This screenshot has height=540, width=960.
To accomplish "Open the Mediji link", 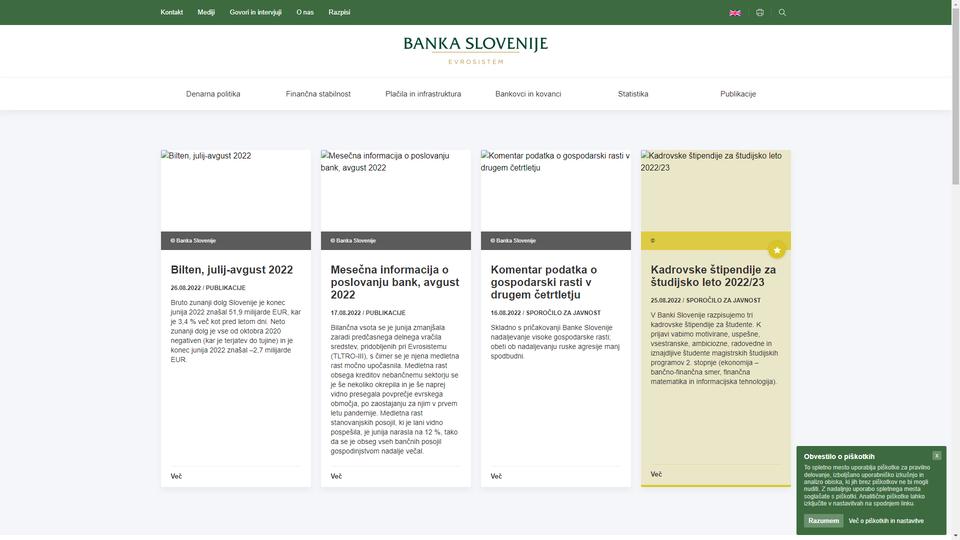I will click(206, 12).
